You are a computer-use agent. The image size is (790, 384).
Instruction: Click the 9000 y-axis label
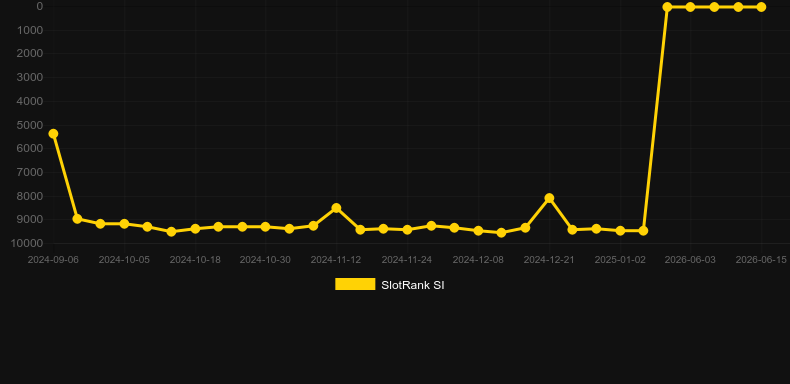point(30,220)
